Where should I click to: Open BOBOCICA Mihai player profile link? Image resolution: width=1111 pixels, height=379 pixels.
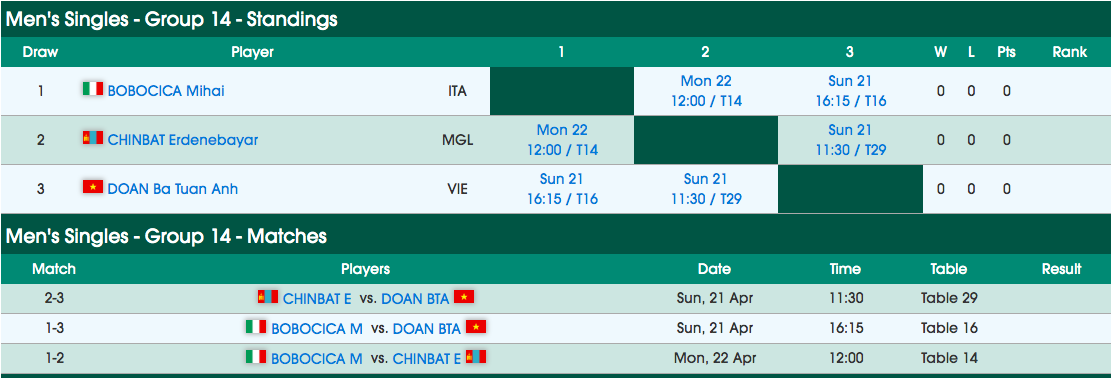pyautogui.click(x=167, y=91)
